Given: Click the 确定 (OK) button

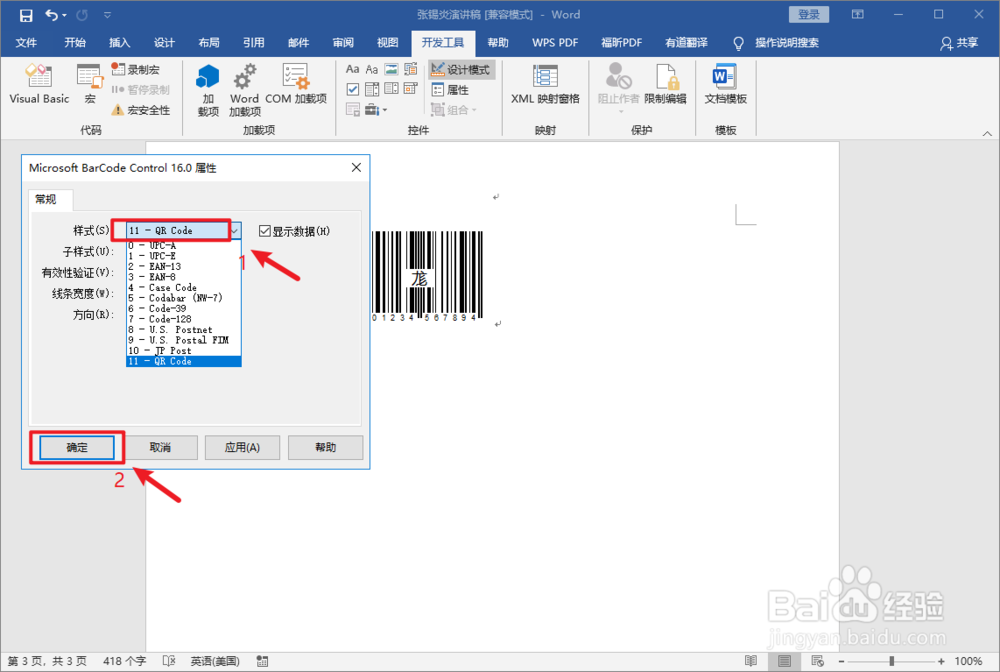Looking at the screenshot, I should pos(77,448).
